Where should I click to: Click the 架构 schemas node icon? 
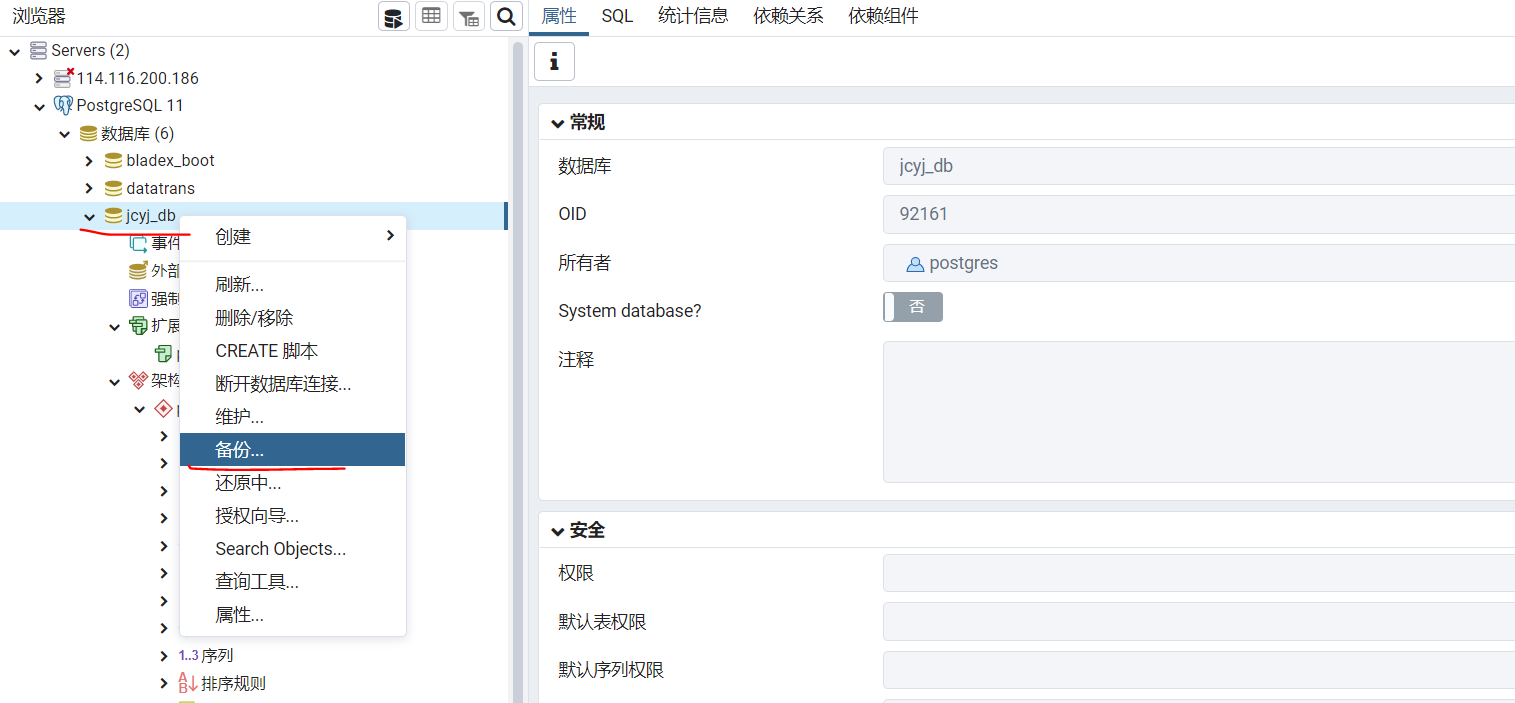pyautogui.click(x=139, y=380)
